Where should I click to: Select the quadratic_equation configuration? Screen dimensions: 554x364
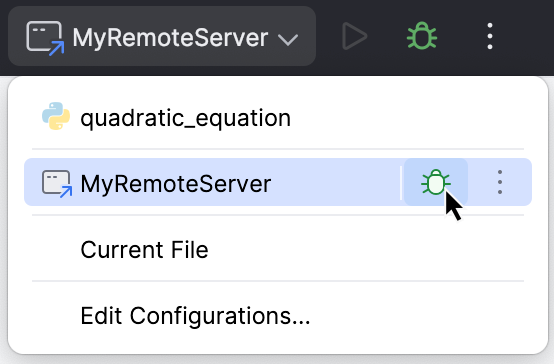[278, 117]
